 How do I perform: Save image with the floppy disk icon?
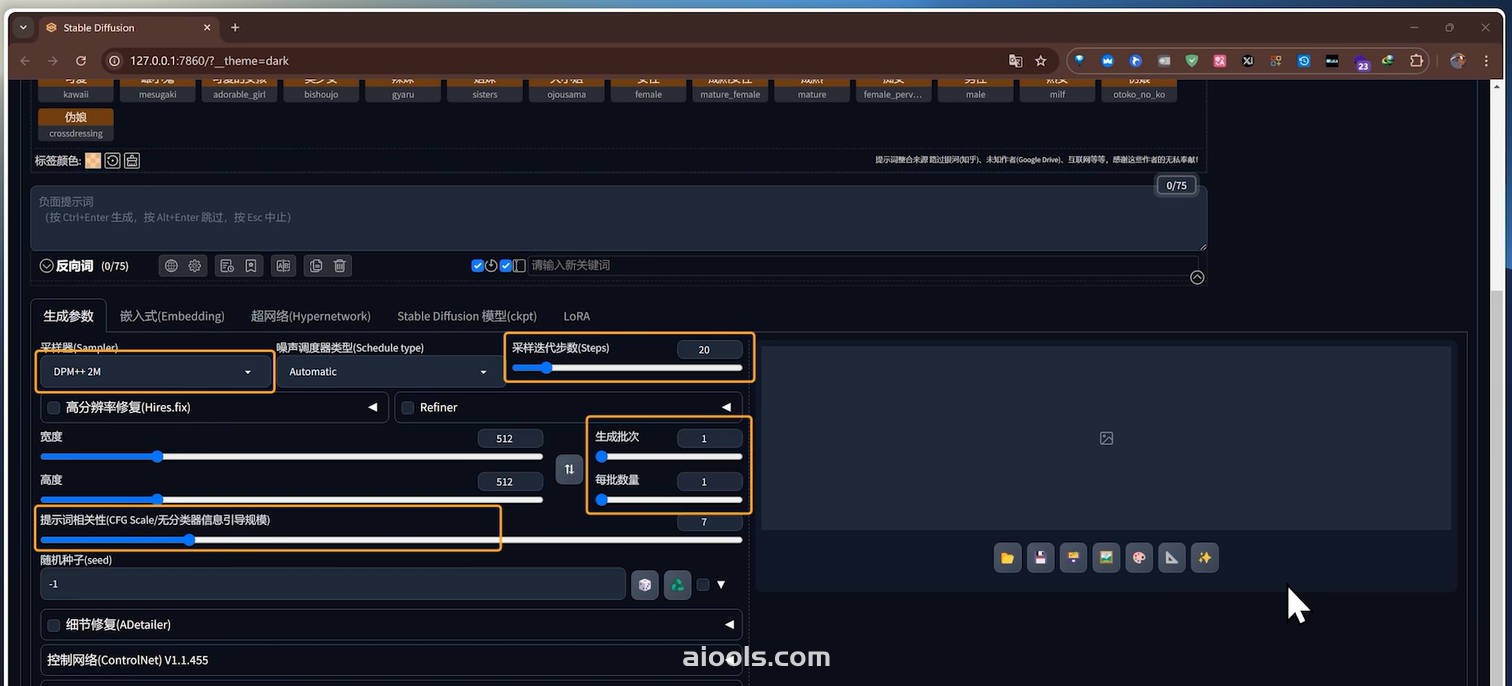pos(1040,558)
